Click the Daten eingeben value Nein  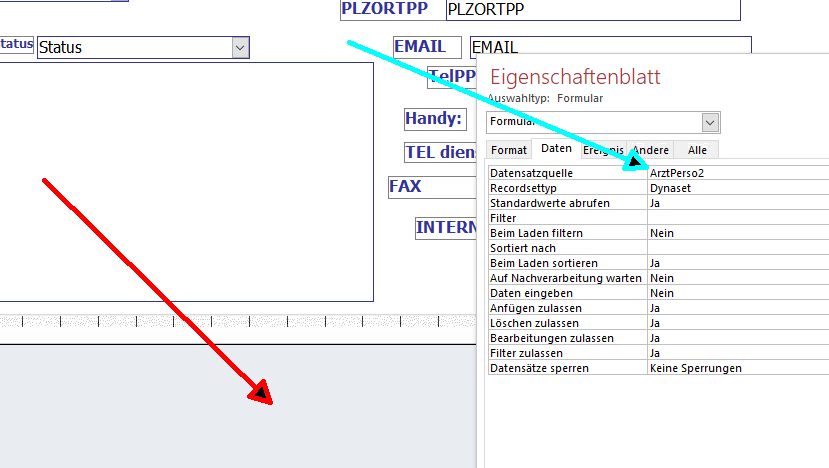tap(738, 293)
